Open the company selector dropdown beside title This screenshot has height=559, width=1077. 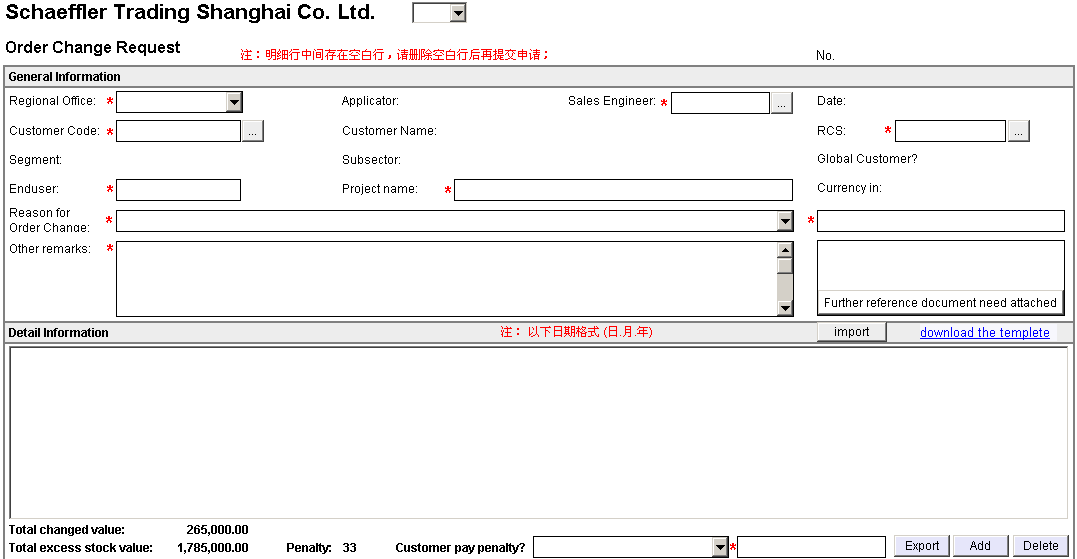click(457, 13)
